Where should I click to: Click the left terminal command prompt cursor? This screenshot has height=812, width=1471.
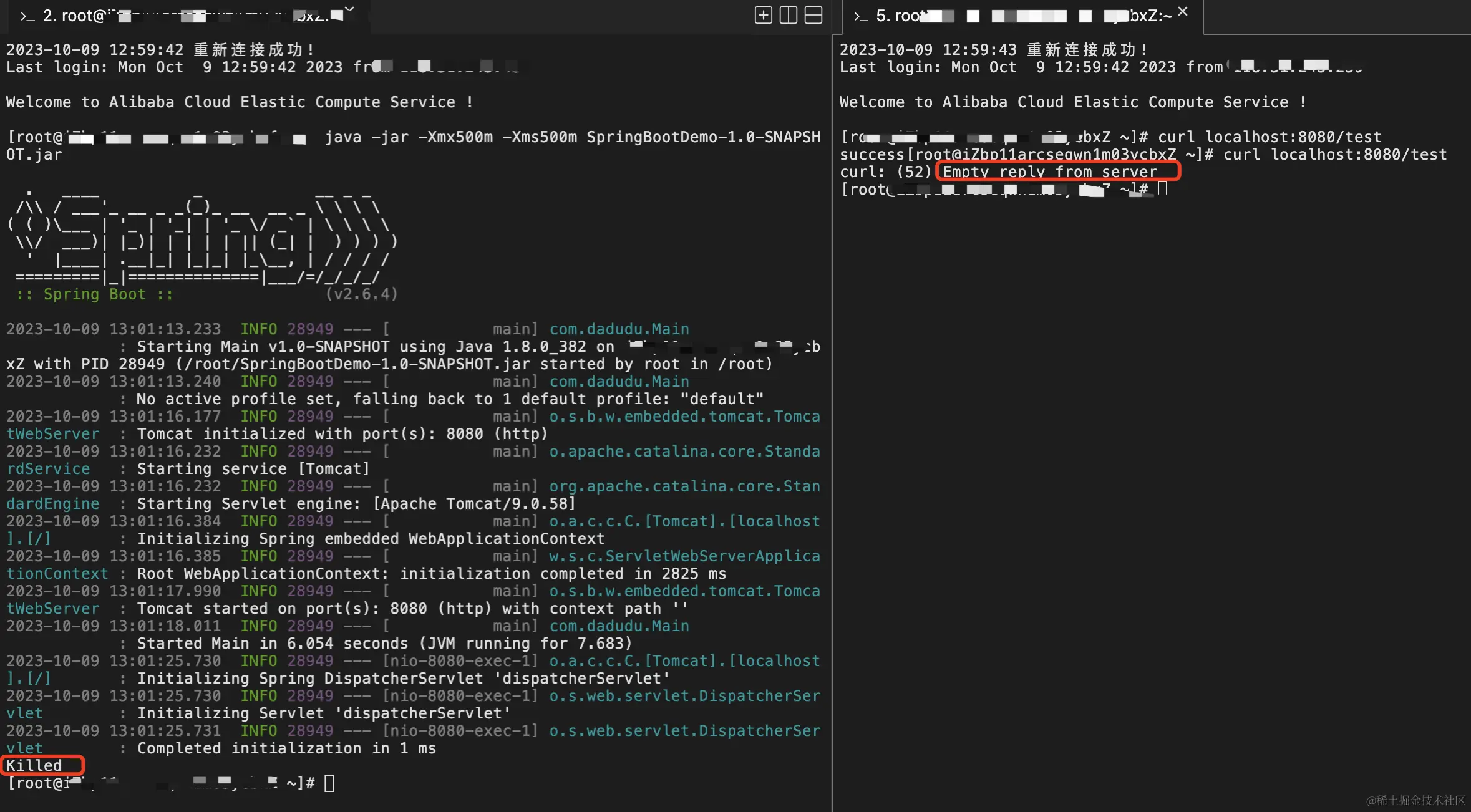[x=329, y=783]
